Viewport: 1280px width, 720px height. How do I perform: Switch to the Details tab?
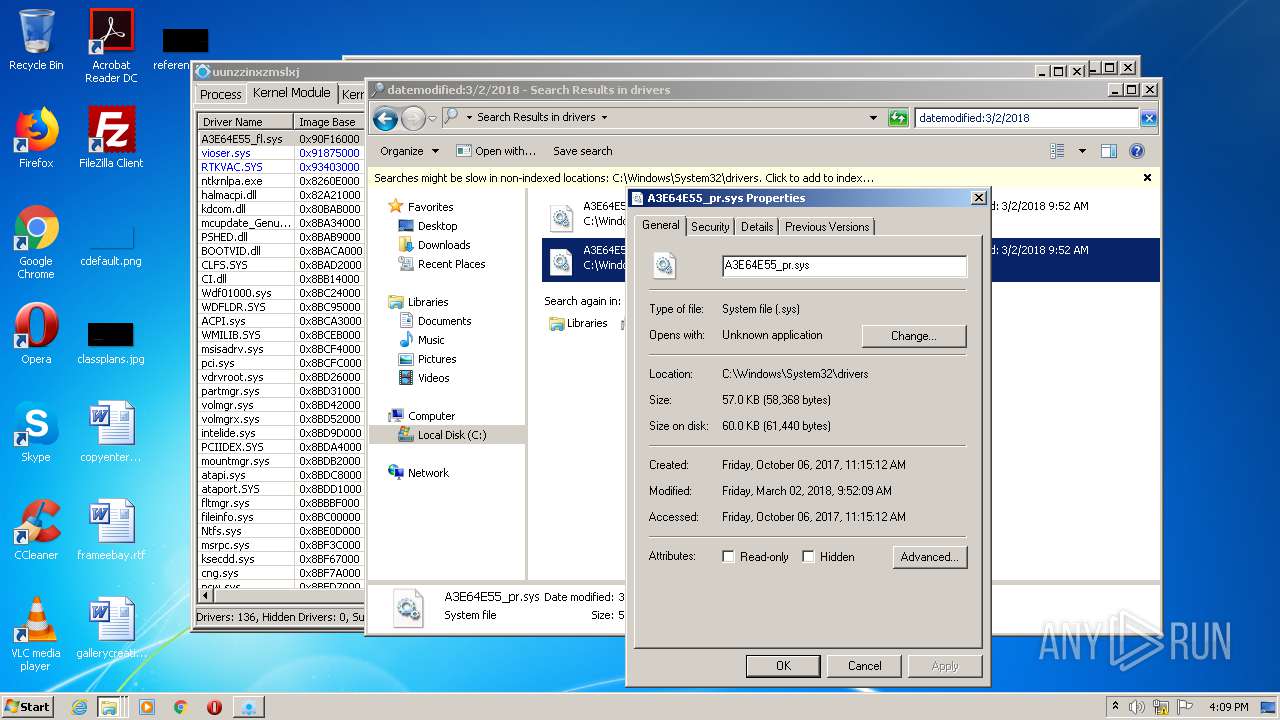(757, 227)
